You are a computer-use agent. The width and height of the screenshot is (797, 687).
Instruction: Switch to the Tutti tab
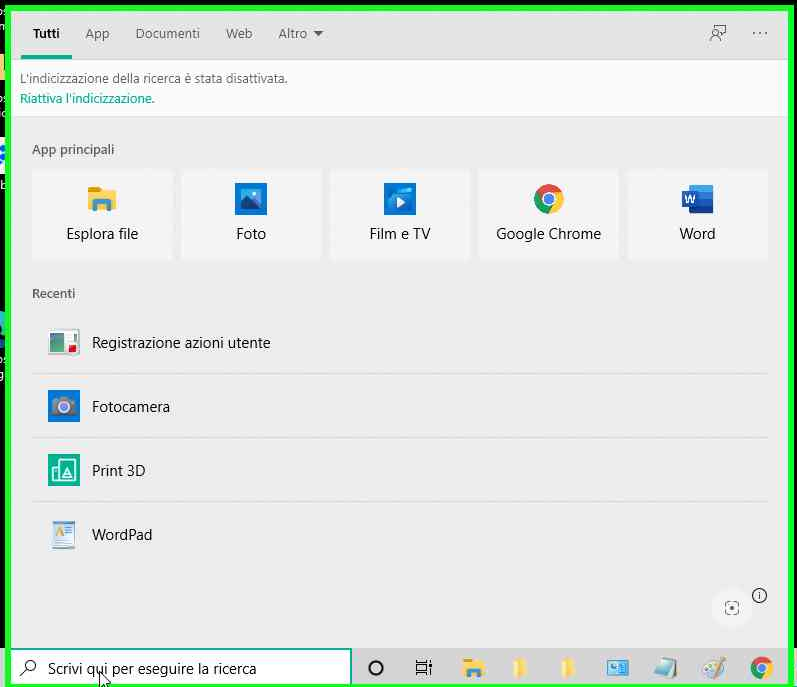coord(46,34)
